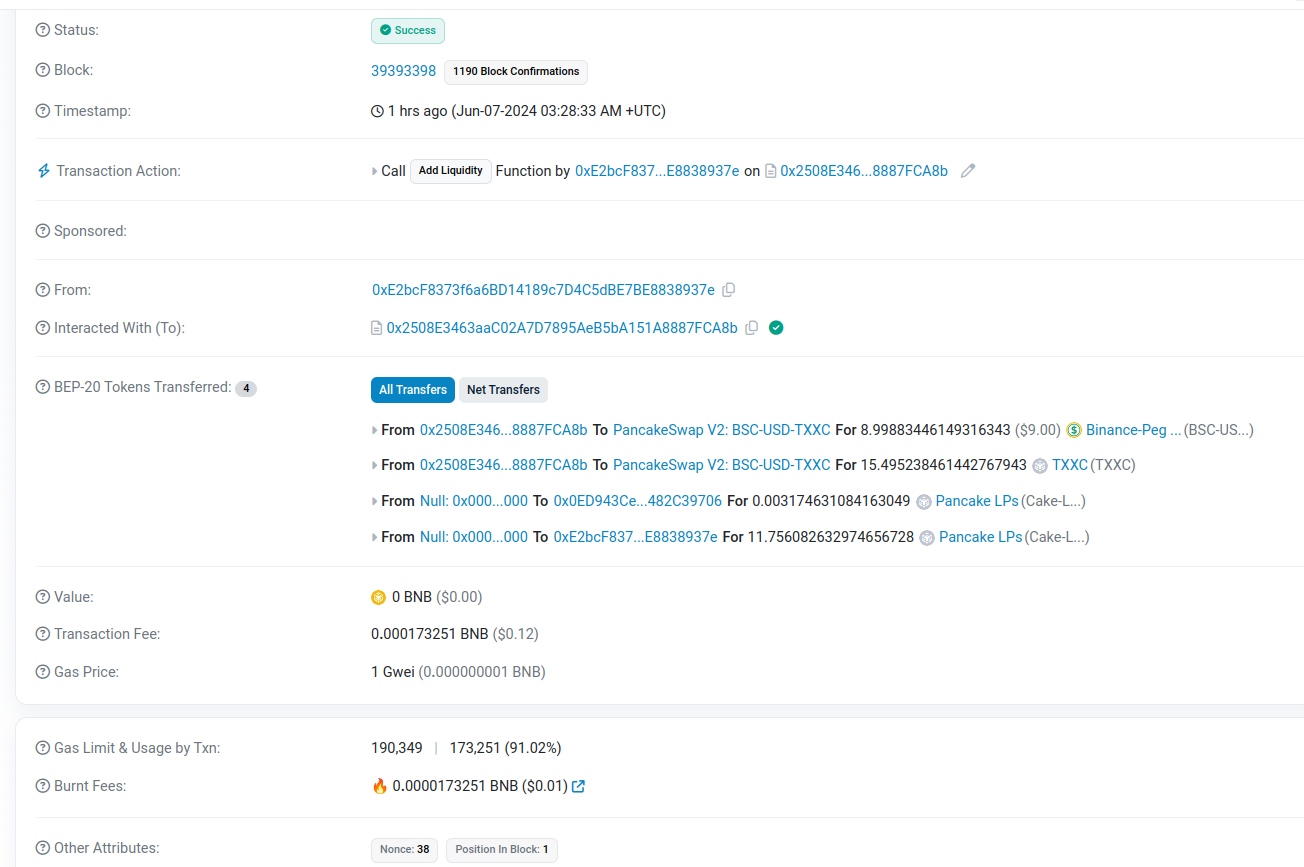
Task: Open caller address 0xE2bcF837...E8838937e in Transaction Action
Action: click(657, 171)
